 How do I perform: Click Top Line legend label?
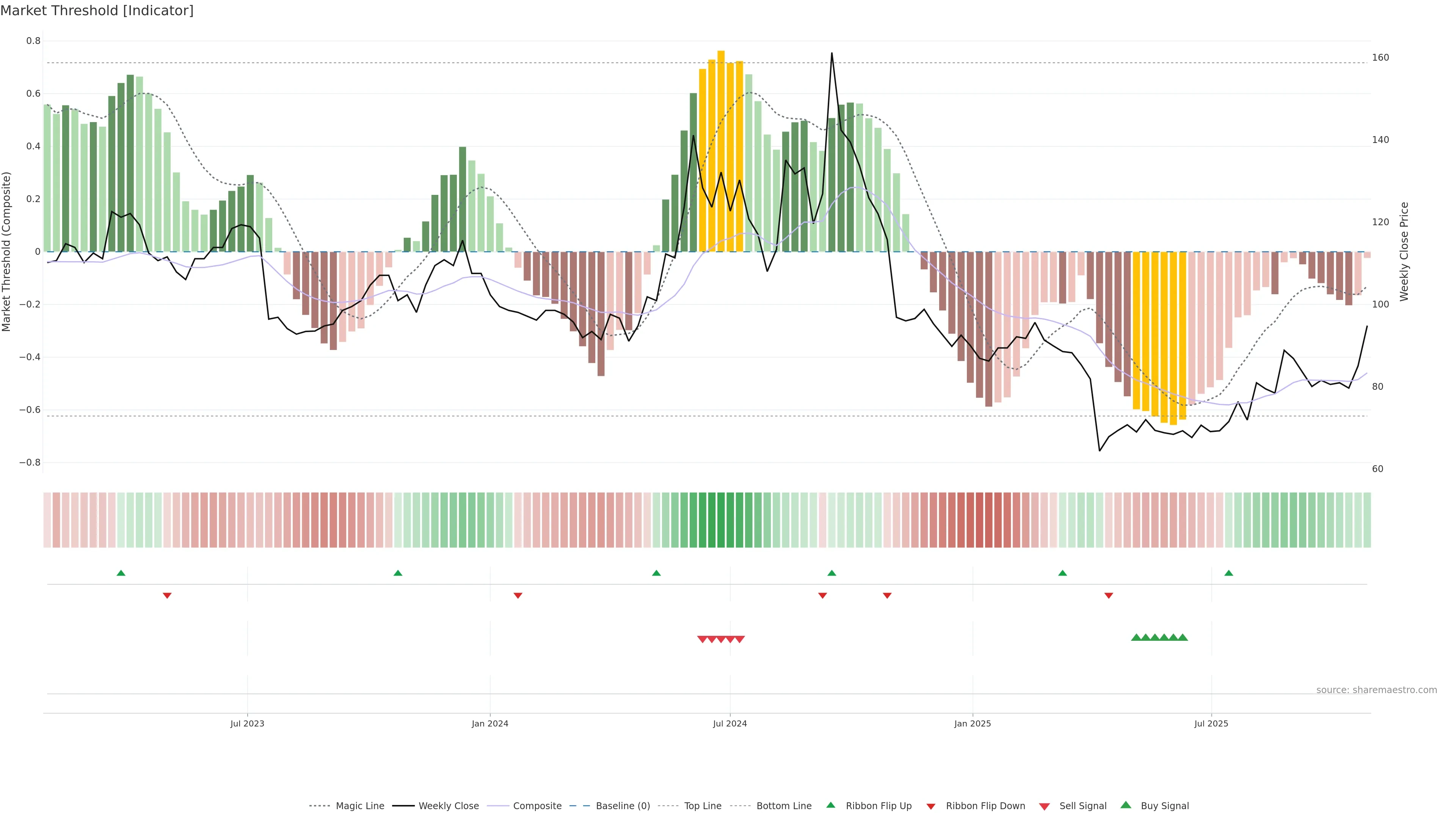click(x=703, y=806)
